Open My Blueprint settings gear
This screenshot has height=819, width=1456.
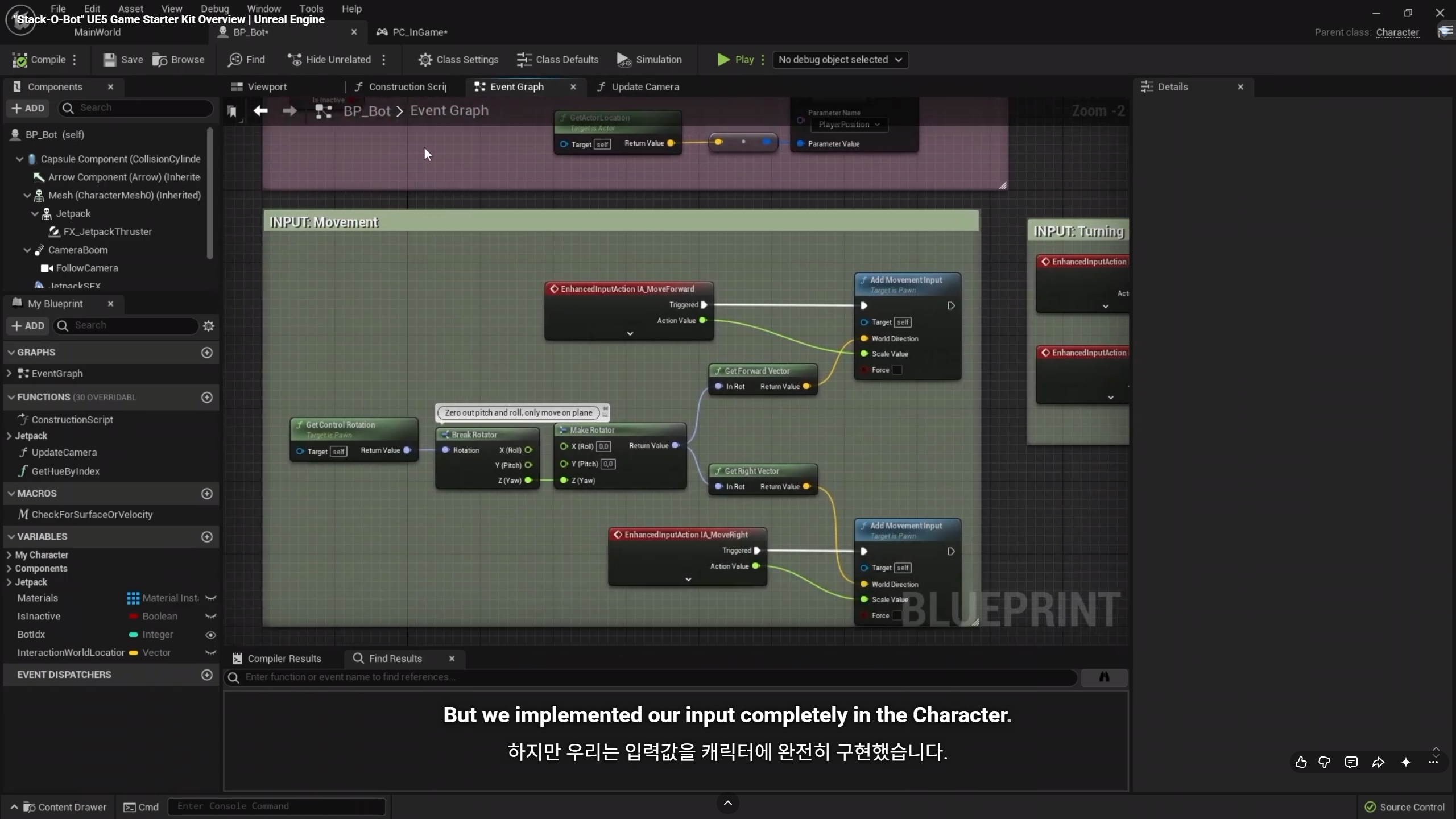point(209,326)
